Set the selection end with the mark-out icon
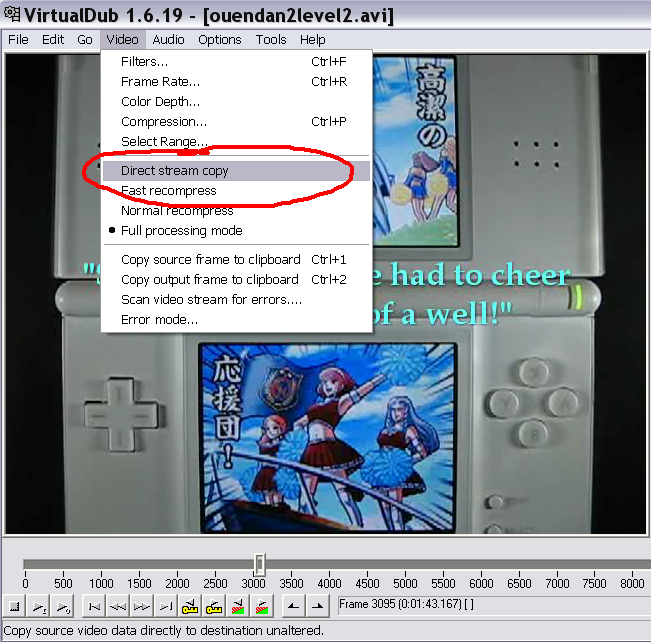The width and height of the screenshot is (651, 642). coord(318,606)
